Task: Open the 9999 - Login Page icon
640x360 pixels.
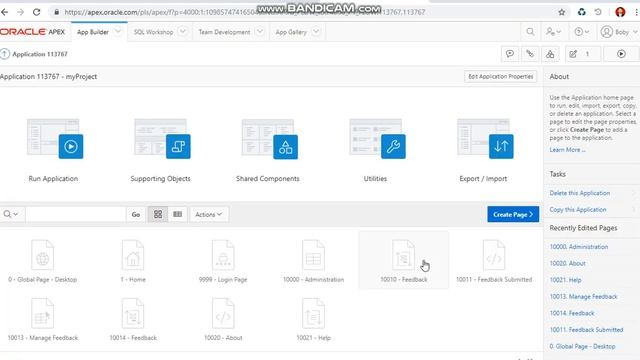Action: [223, 255]
